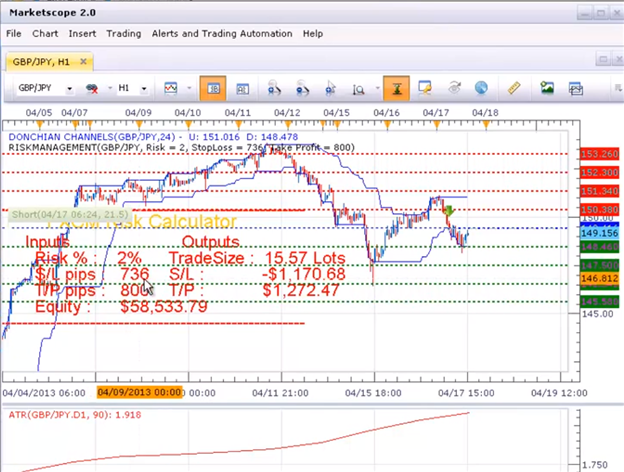The image size is (624, 472).
Task: Open the Help menu
Action: click(x=313, y=34)
